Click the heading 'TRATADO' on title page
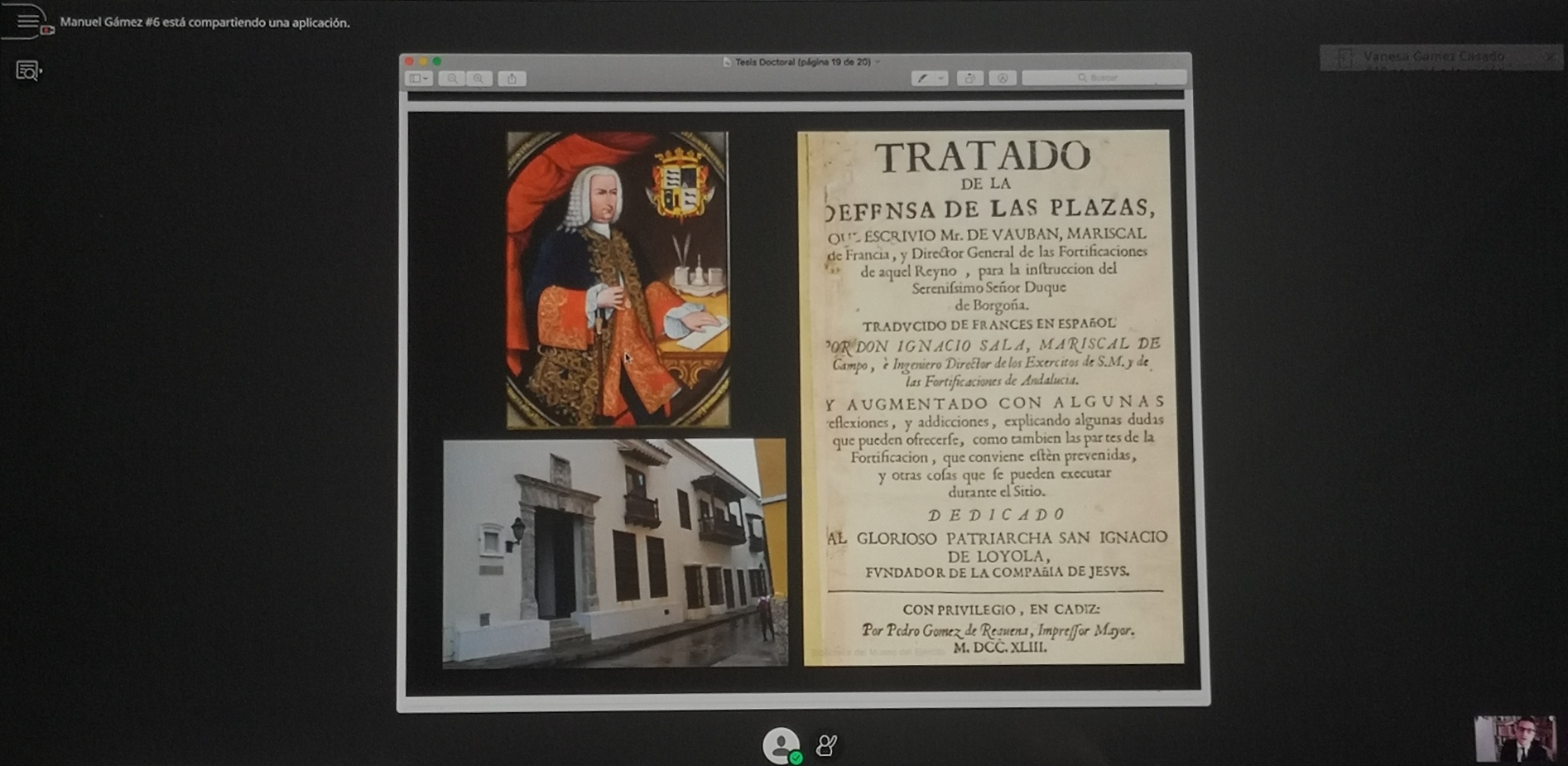The height and width of the screenshot is (766, 1568). (983, 157)
